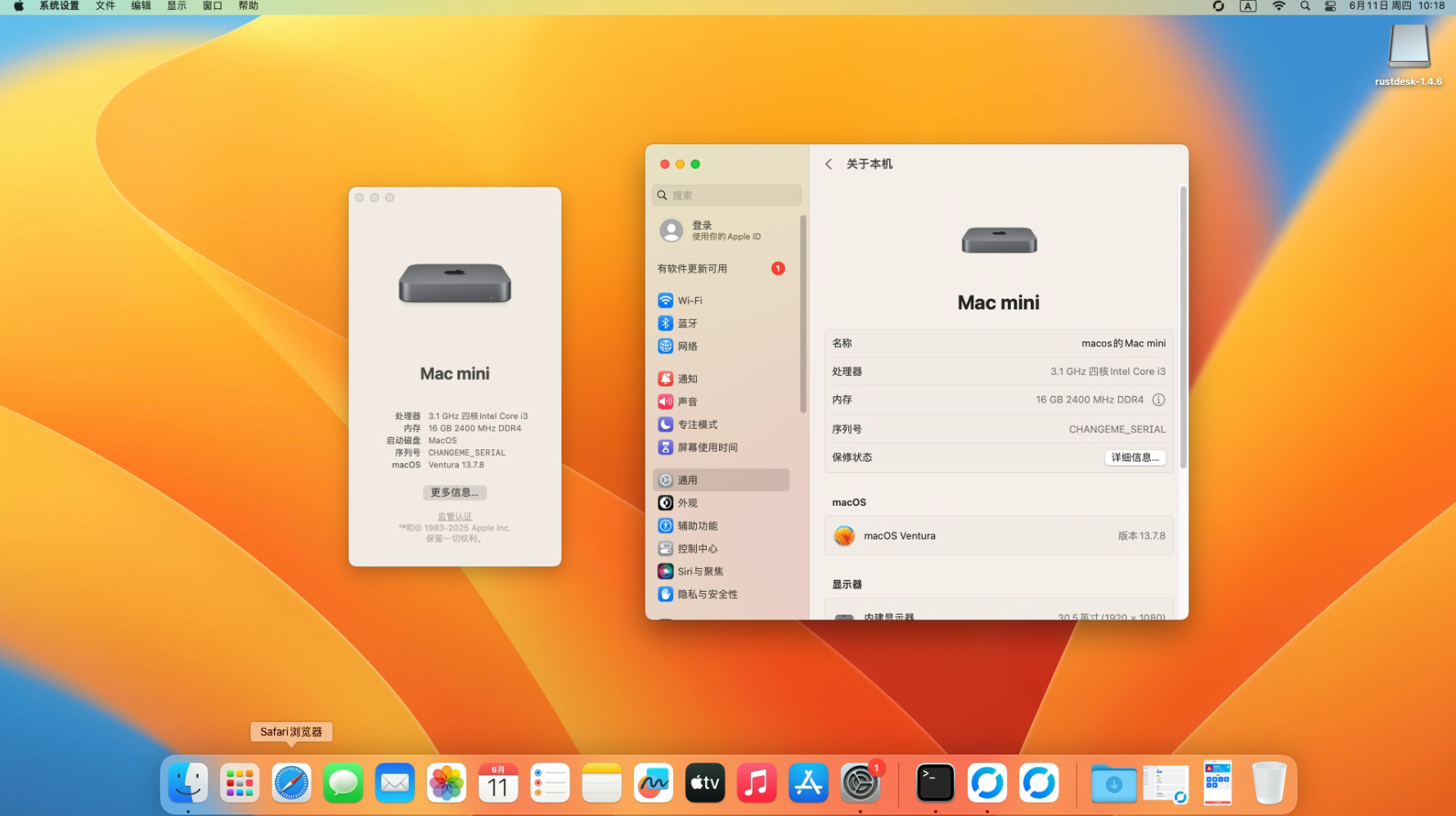Open the Apple menu in the menu bar
Screen dimensions: 1456x816
pos(18,6)
